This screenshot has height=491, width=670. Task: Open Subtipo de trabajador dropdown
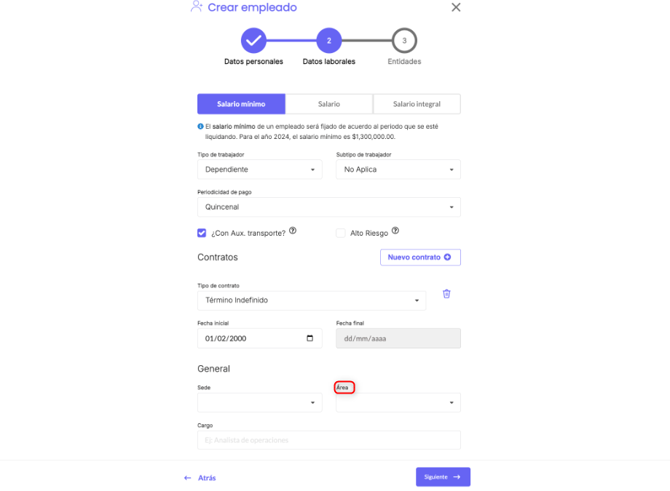point(398,170)
